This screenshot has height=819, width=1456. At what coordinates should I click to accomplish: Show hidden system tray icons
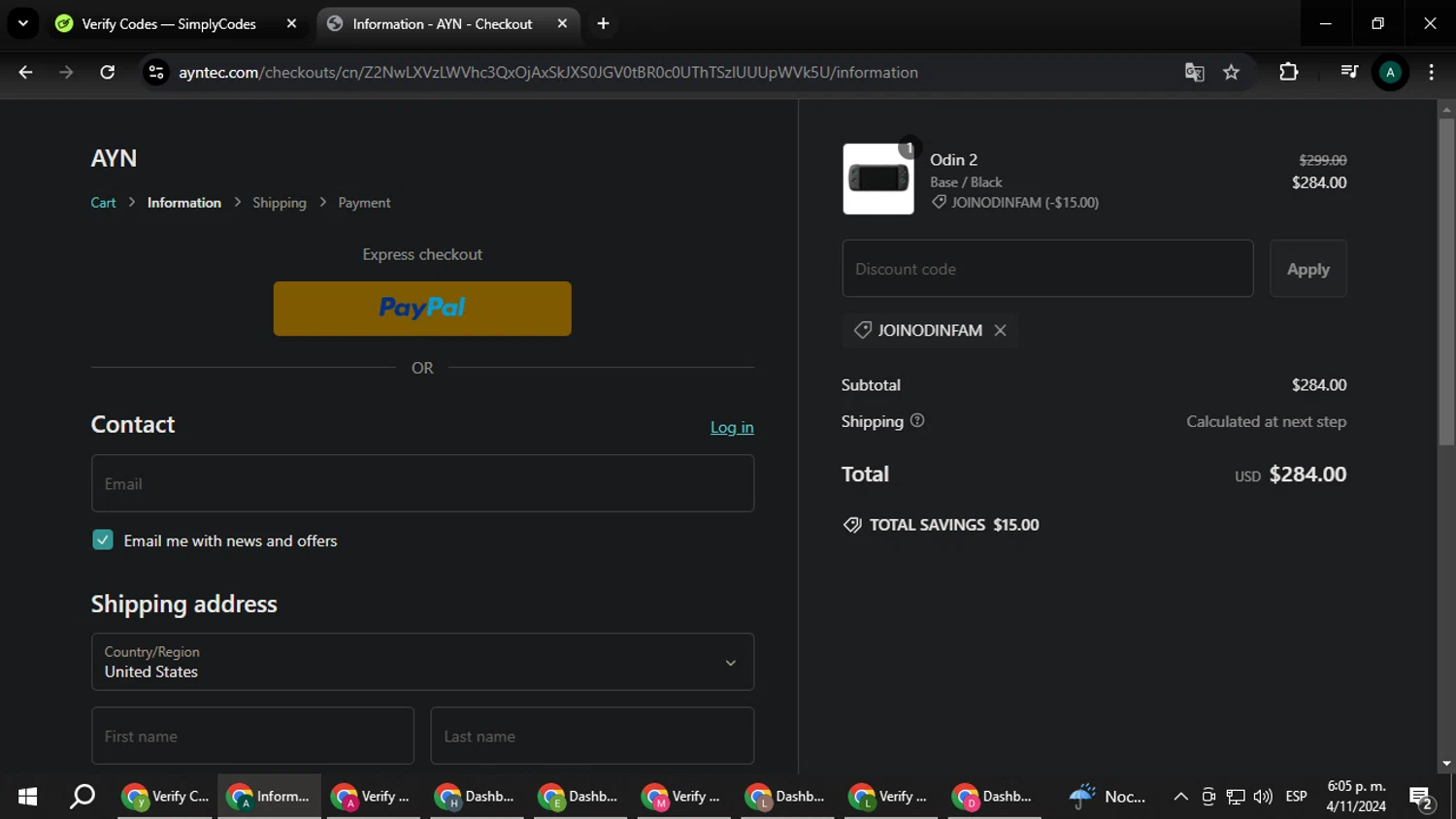click(1180, 797)
